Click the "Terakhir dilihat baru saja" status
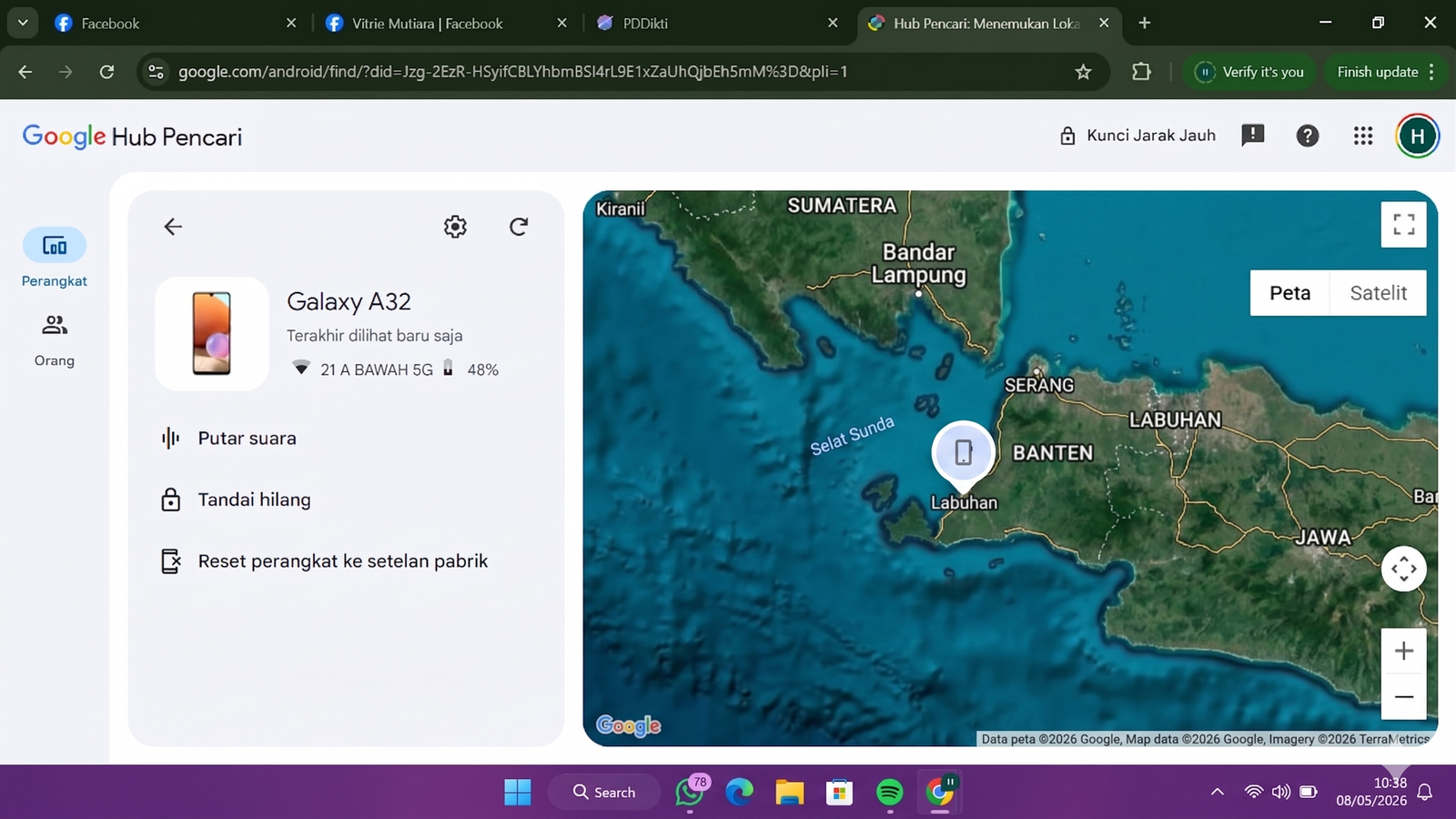1456x819 pixels. click(x=375, y=336)
